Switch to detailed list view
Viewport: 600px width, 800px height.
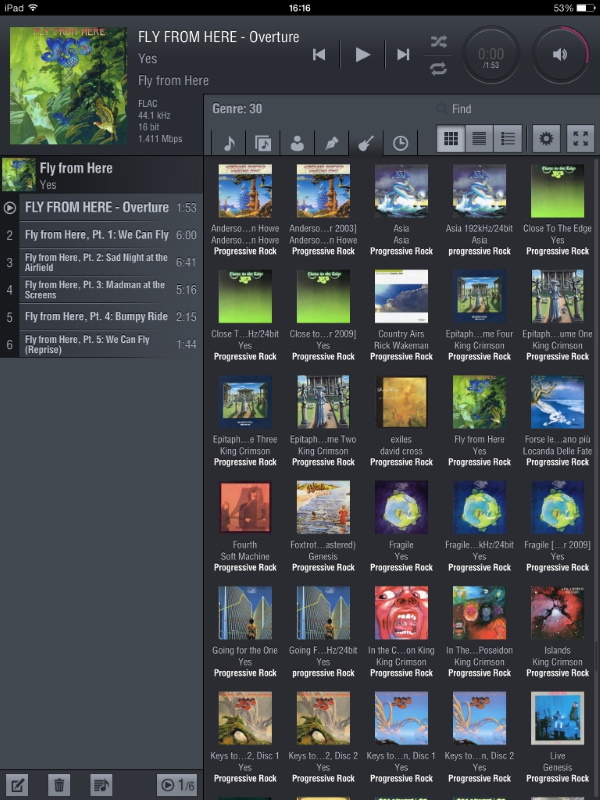[x=508, y=138]
